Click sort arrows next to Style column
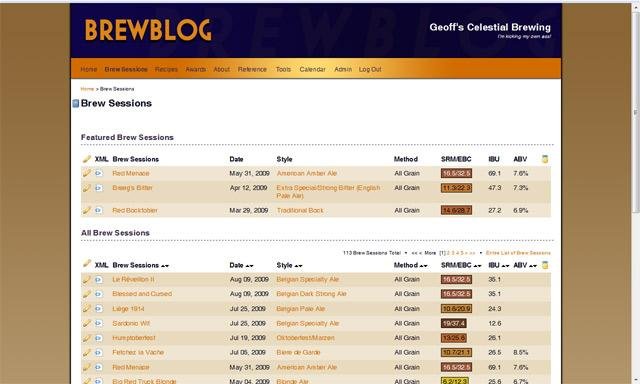The width and height of the screenshot is (640, 384). [x=298, y=266]
